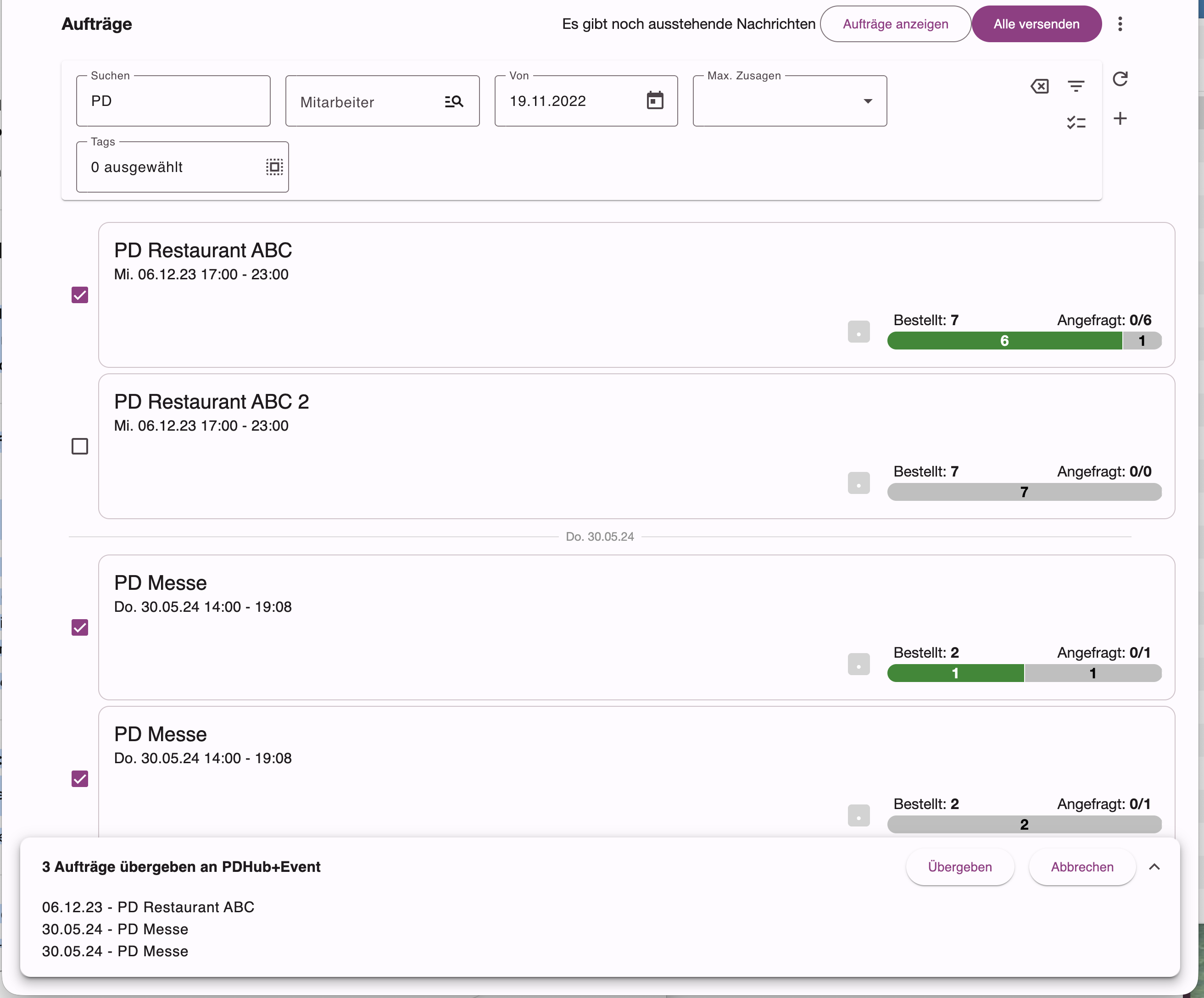Uncheck the second PD Messe checkbox
Image resolution: width=1204 pixels, height=998 pixels.
(x=80, y=779)
